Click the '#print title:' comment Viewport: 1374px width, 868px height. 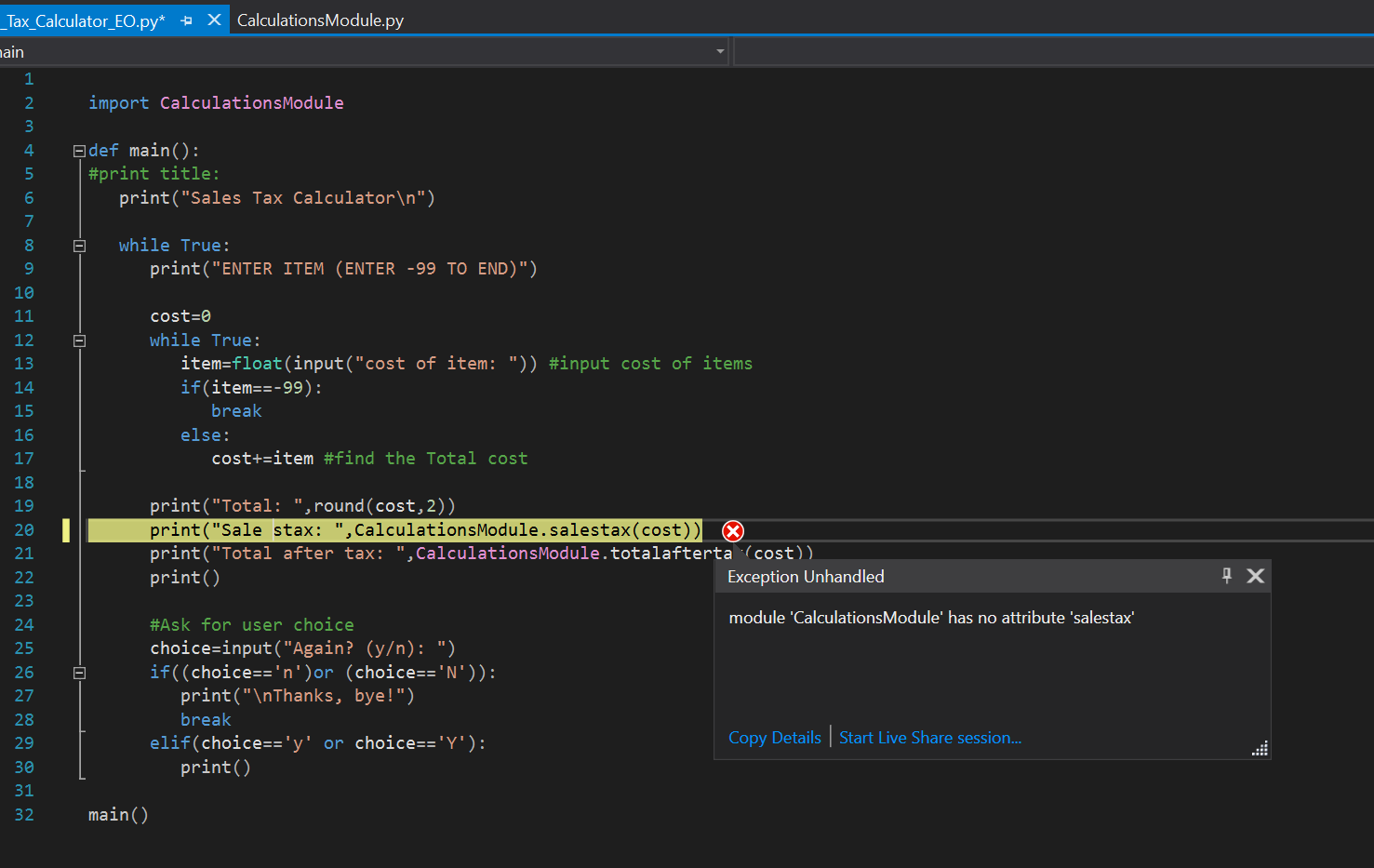(154, 174)
